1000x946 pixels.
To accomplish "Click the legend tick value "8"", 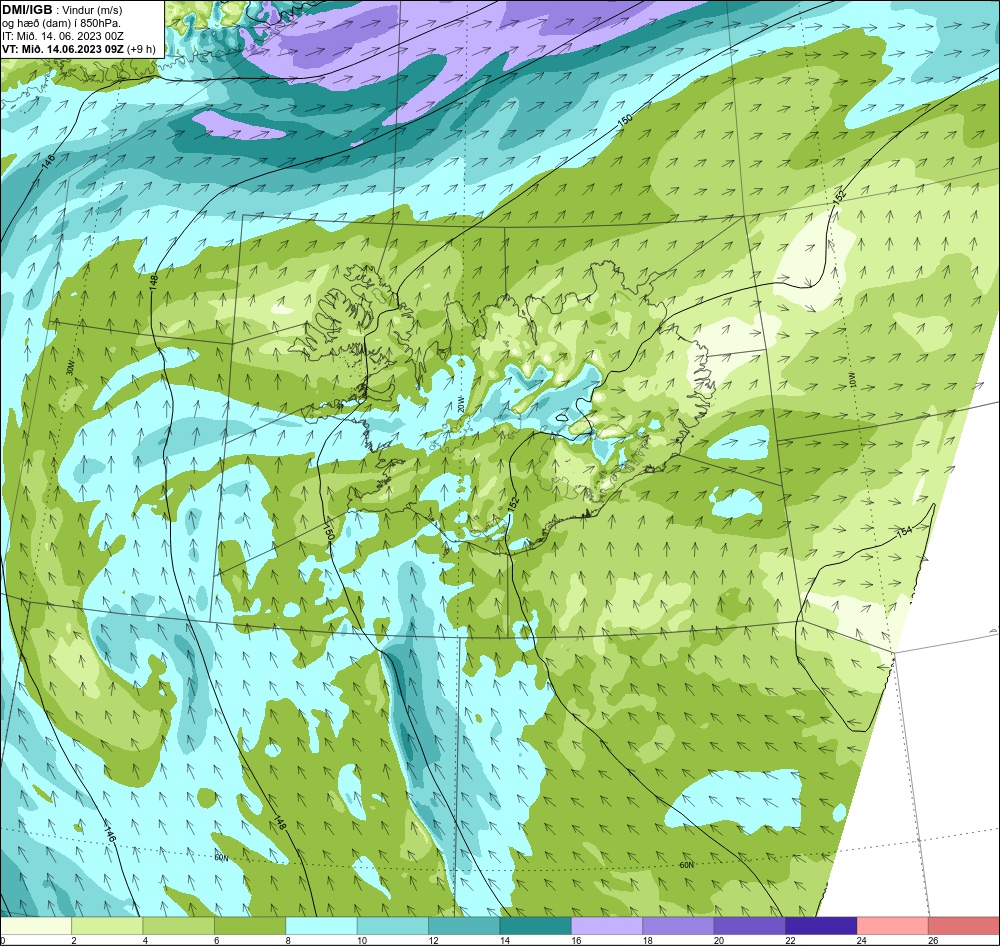I will [288, 940].
